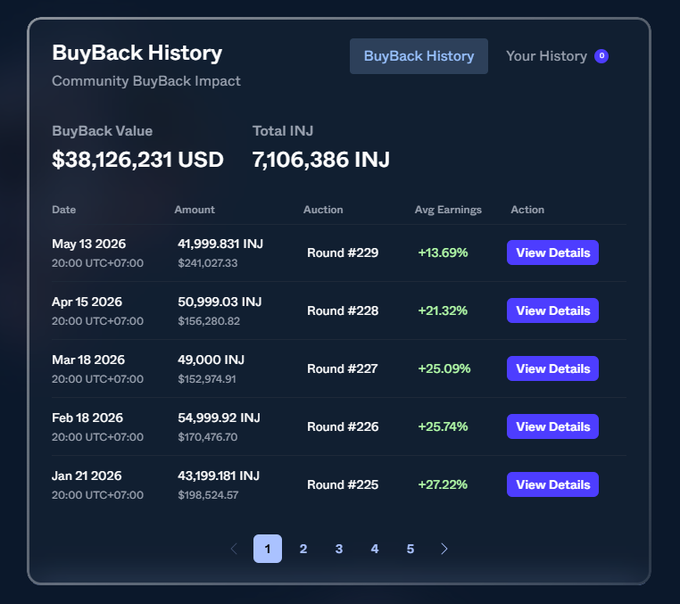Click the Community BuyBack Impact subtitle
The image size is (680, 604).
click(146, 81)
